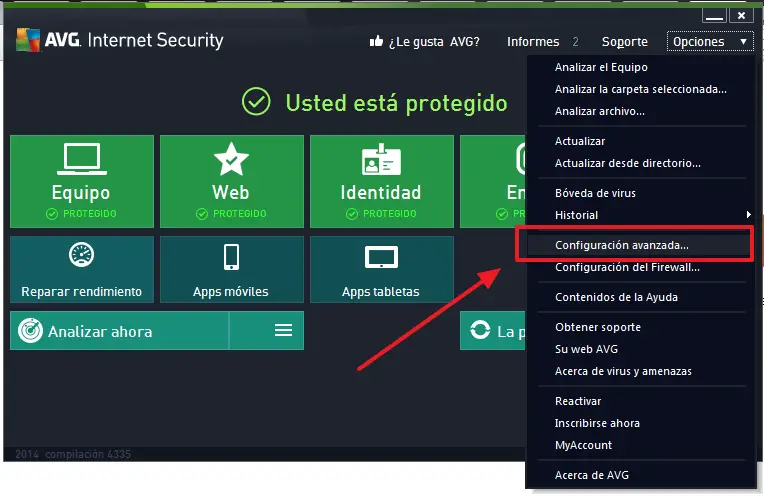
Task: Click the thumbs-up icon beside ¿Le gusta AVG?
Action: (376, 41)
